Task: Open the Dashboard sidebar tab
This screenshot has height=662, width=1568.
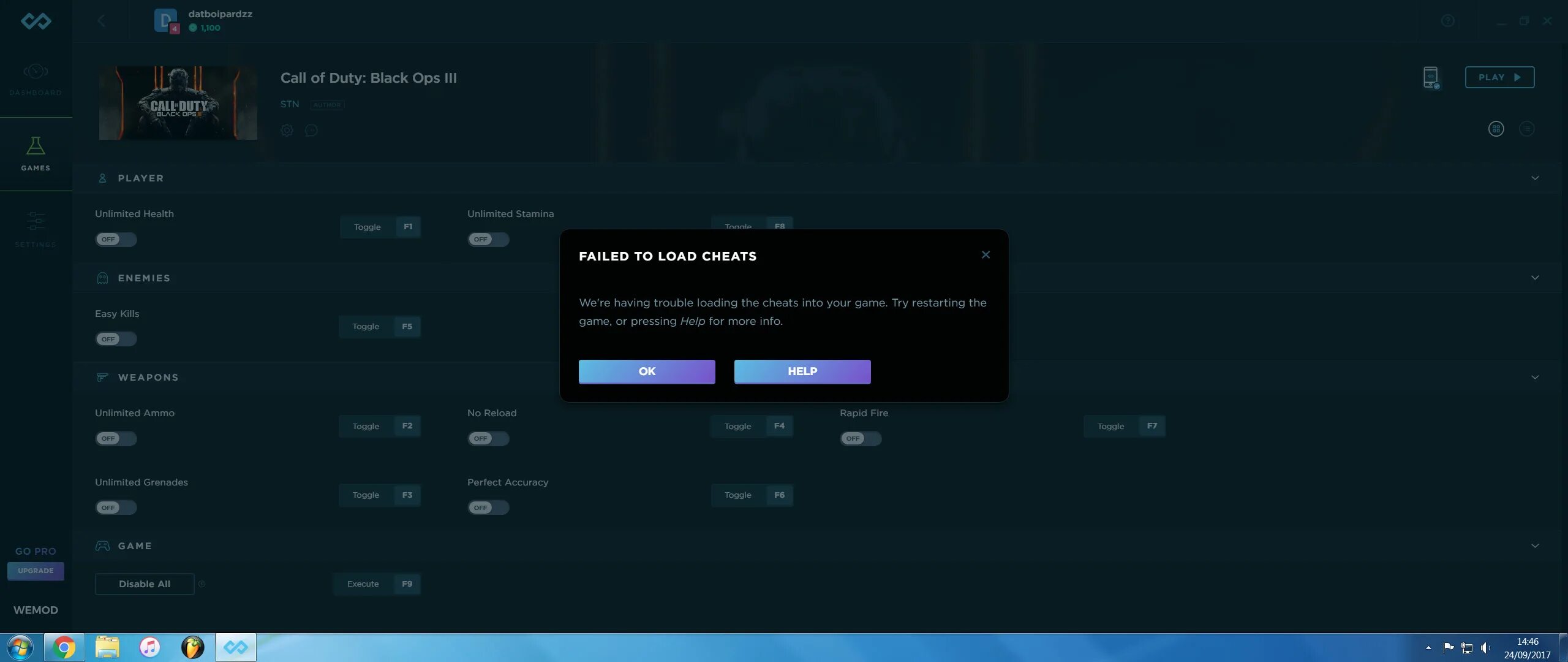Action: [36, 80]
